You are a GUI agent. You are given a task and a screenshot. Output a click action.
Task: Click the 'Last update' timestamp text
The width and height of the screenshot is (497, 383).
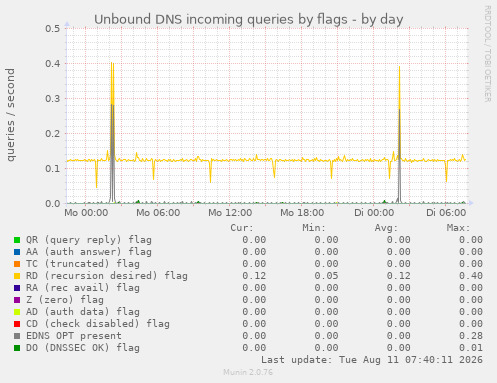tap(372, 360)
